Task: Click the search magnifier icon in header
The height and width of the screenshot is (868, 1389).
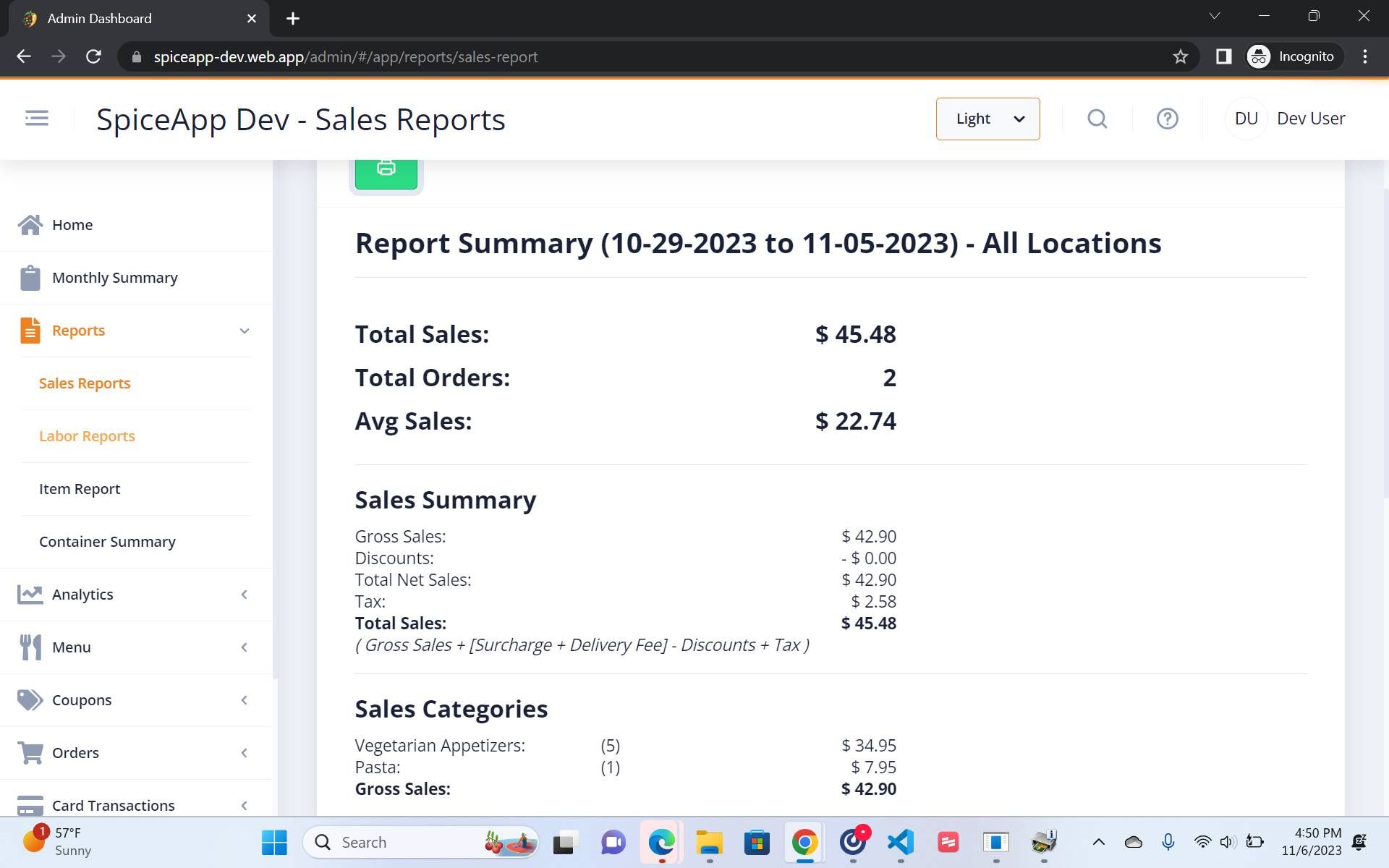Action: point(1097,119)
